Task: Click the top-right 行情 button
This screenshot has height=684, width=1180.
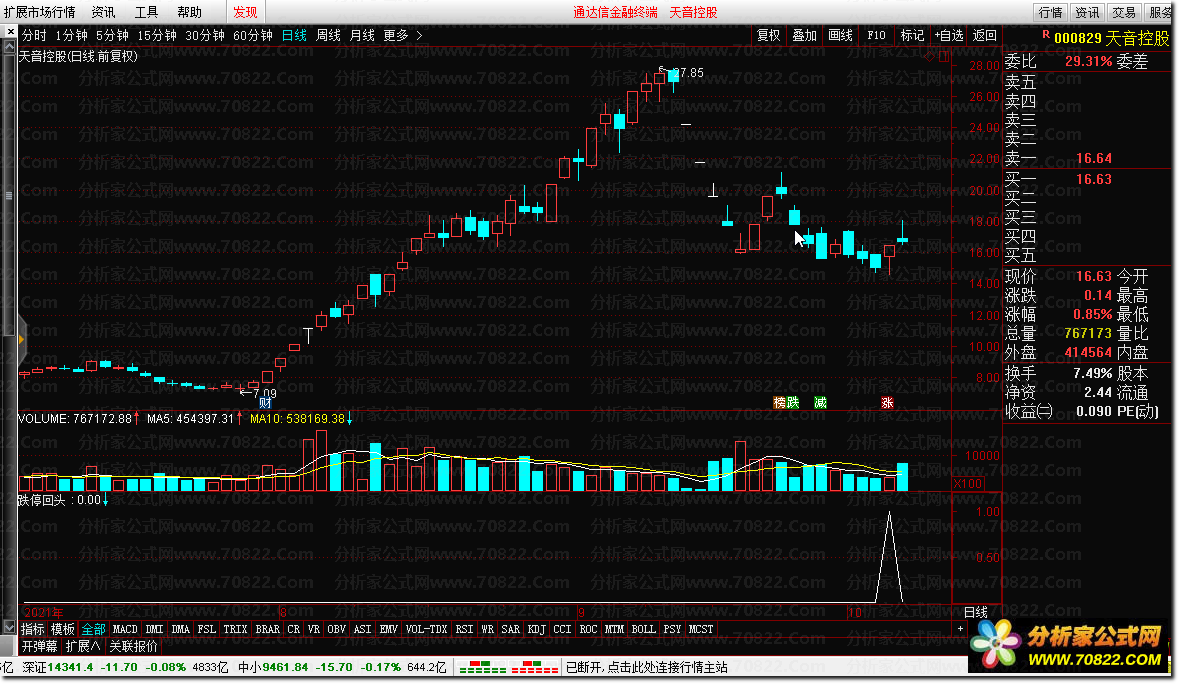Action: [x=1050, y=12]
